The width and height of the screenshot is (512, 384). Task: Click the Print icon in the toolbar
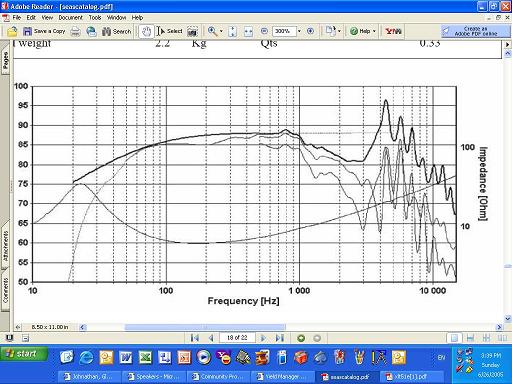(76, 31)
